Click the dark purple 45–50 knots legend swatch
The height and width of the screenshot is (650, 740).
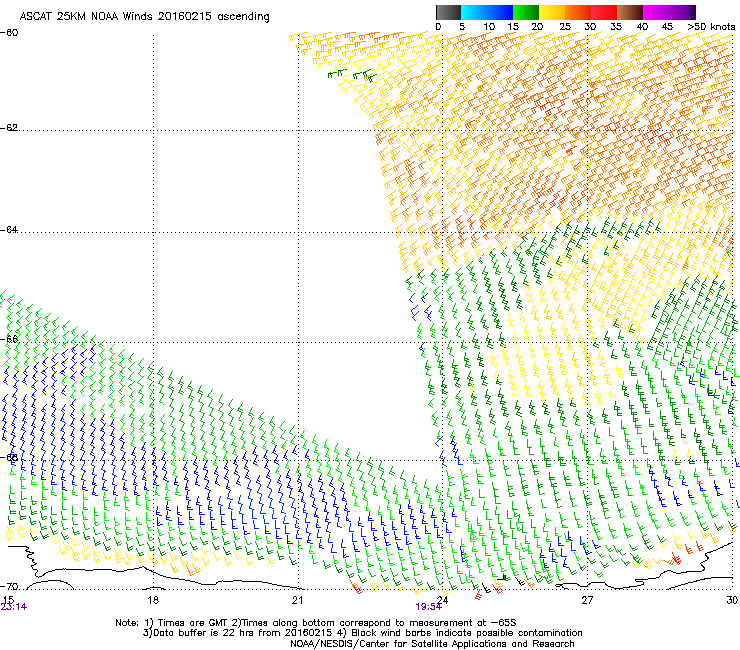click(682, 12)
